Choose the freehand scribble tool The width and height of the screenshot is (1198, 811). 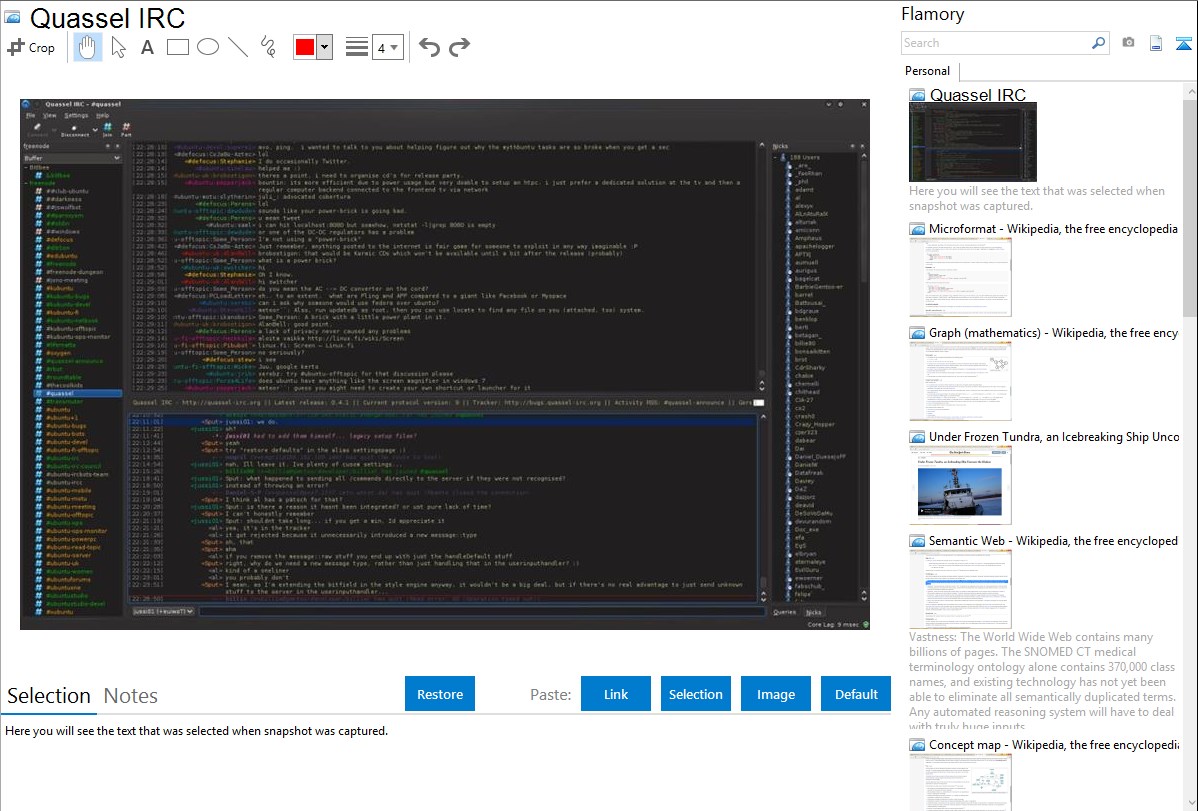[267, 47]
